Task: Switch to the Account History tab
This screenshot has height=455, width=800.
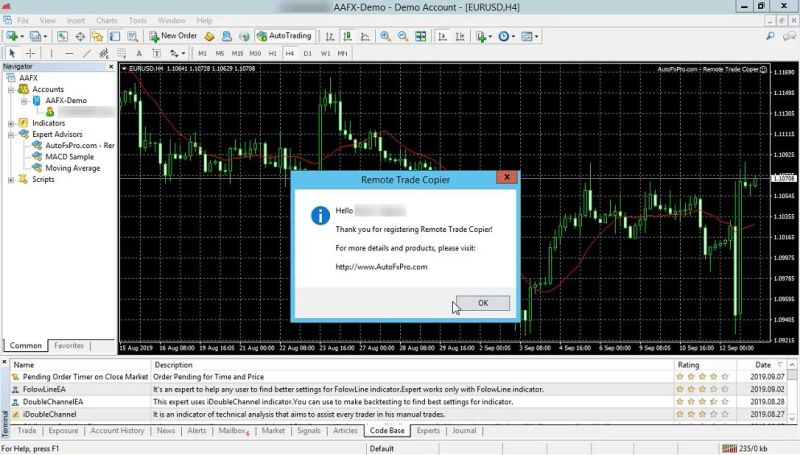Action: pos(117,431)
